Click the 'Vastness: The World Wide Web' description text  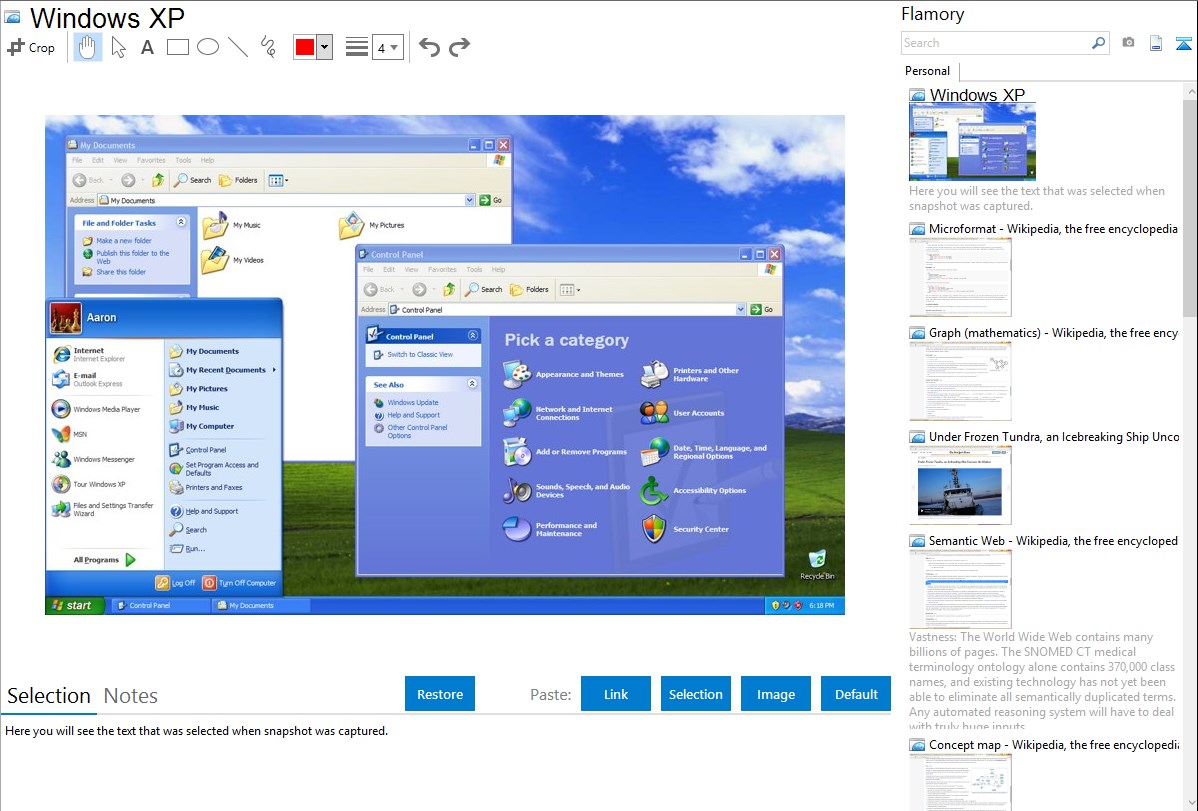[1043, 681]
